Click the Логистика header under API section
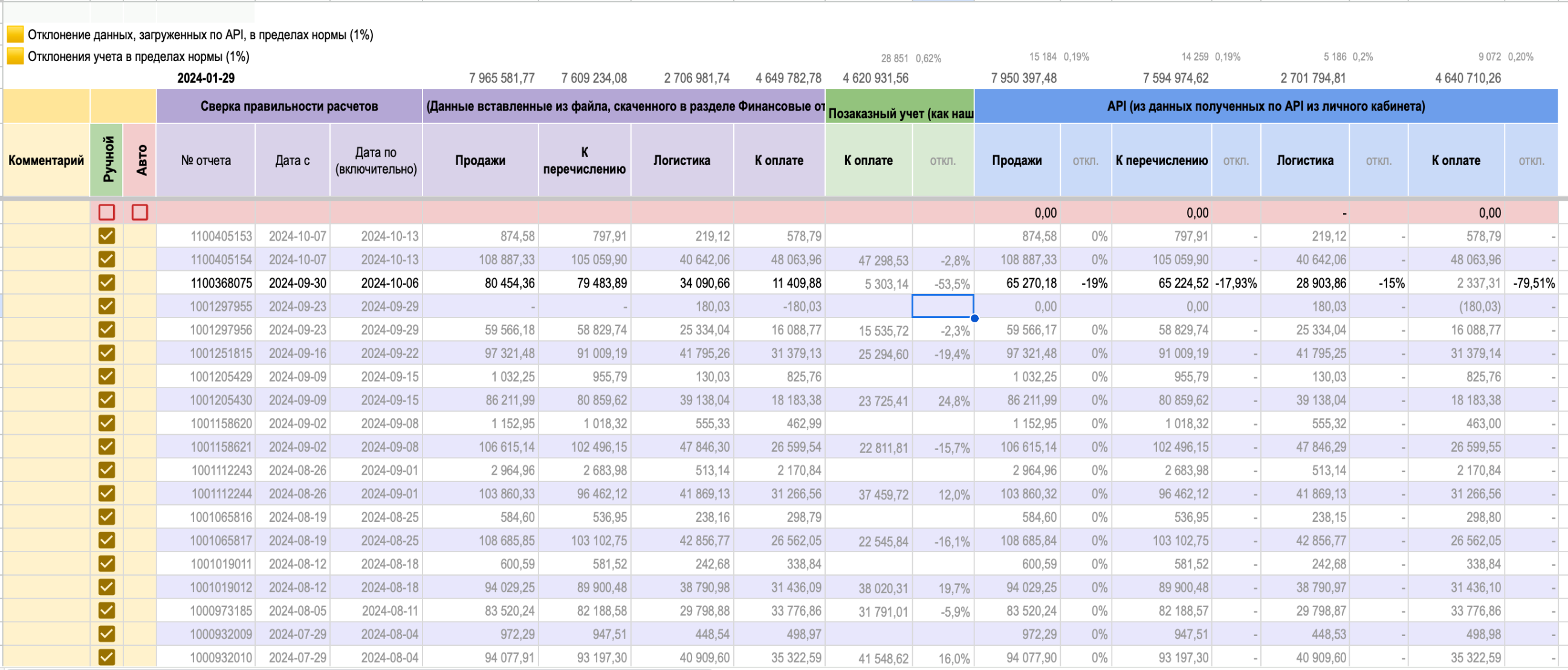This screenshot has width=1568, height=670. [1305, 160]
